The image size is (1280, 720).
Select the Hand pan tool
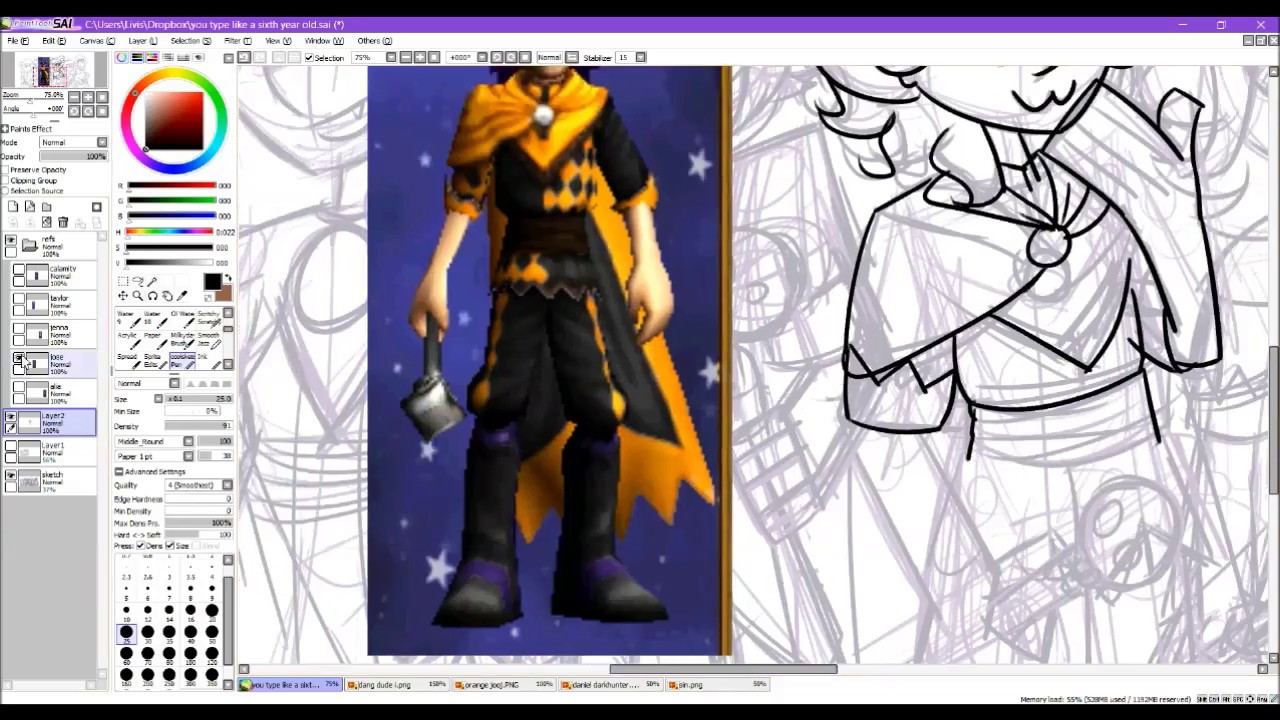167,296
